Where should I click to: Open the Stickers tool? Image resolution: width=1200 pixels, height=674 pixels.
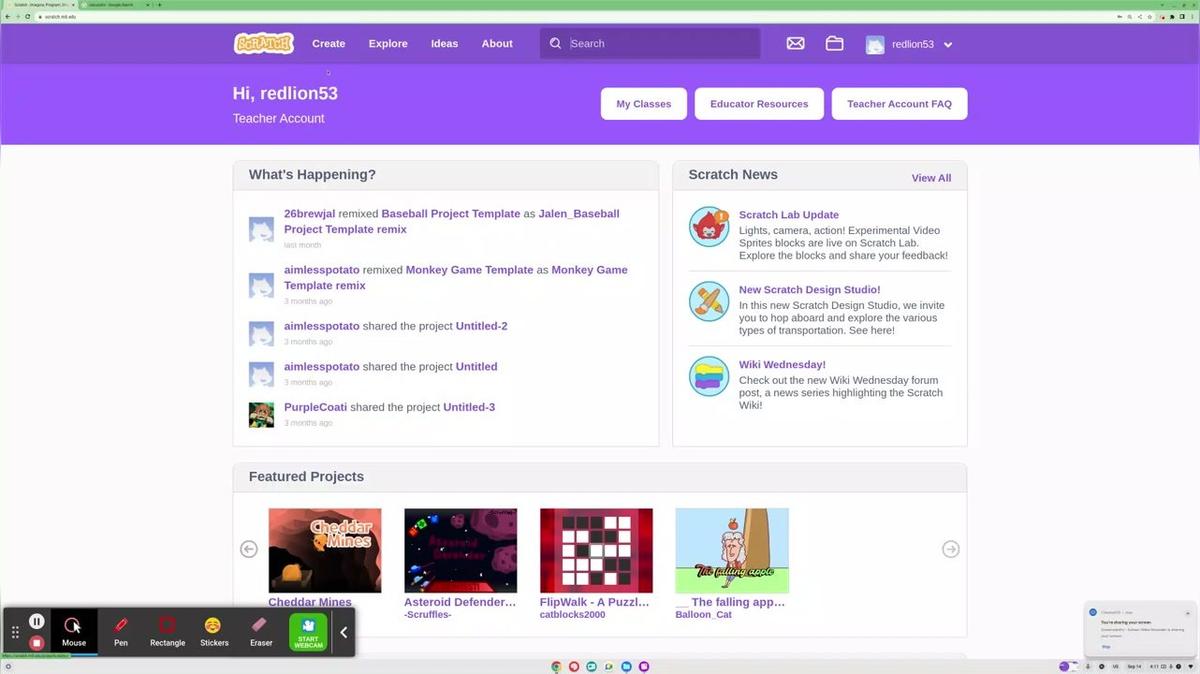click(x=213, y=631)
